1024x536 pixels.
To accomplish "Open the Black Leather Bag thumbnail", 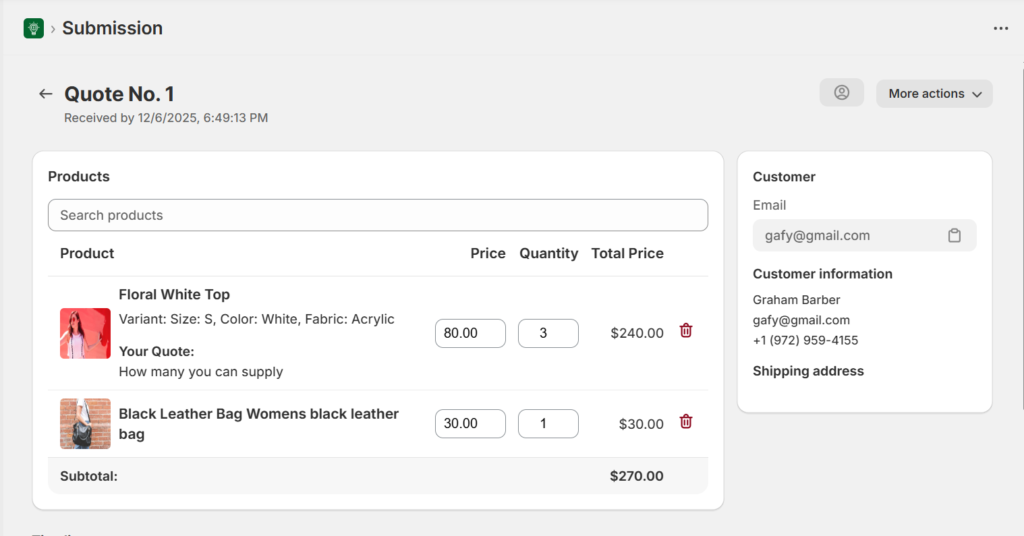I will (85, 423).
